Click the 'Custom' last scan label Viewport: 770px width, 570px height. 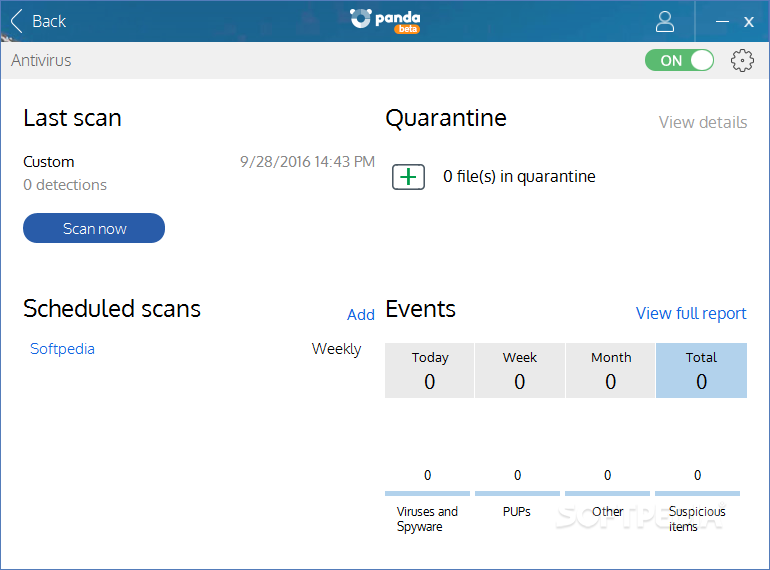[49, 162]
